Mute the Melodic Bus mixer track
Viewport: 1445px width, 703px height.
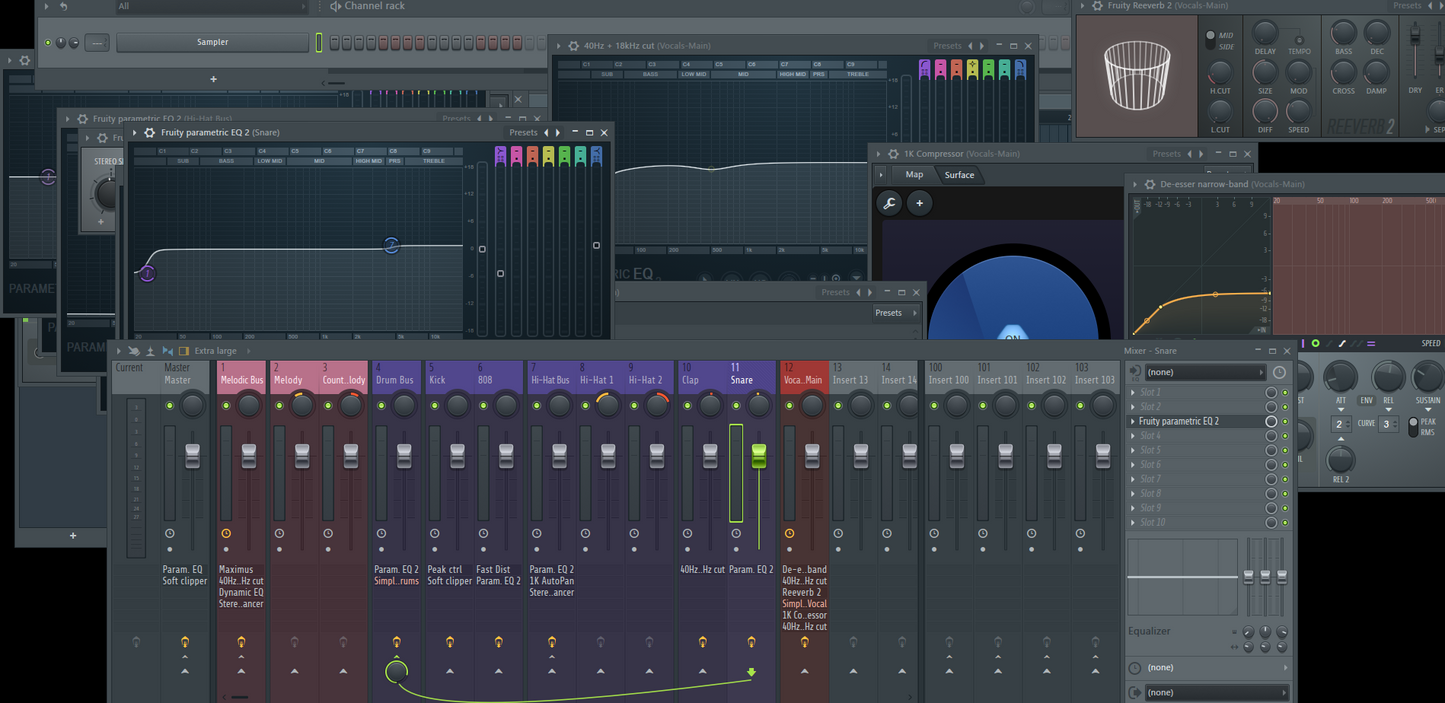[226, 405]
